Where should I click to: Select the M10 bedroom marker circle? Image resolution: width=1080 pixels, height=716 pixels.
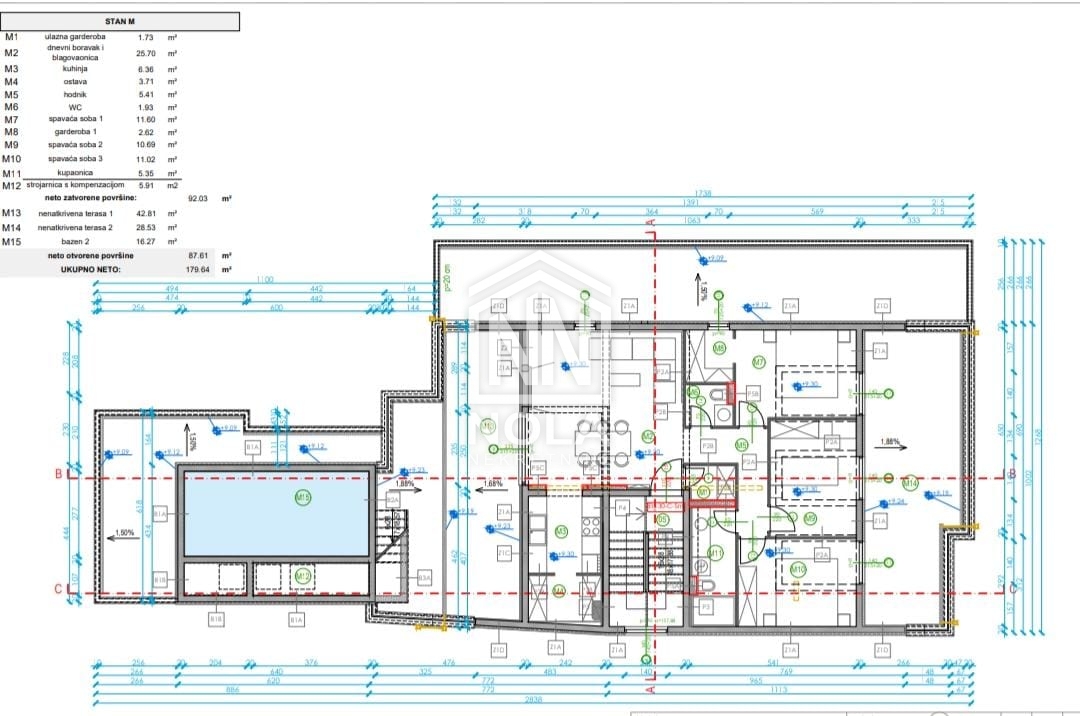(x=797, y=569)
